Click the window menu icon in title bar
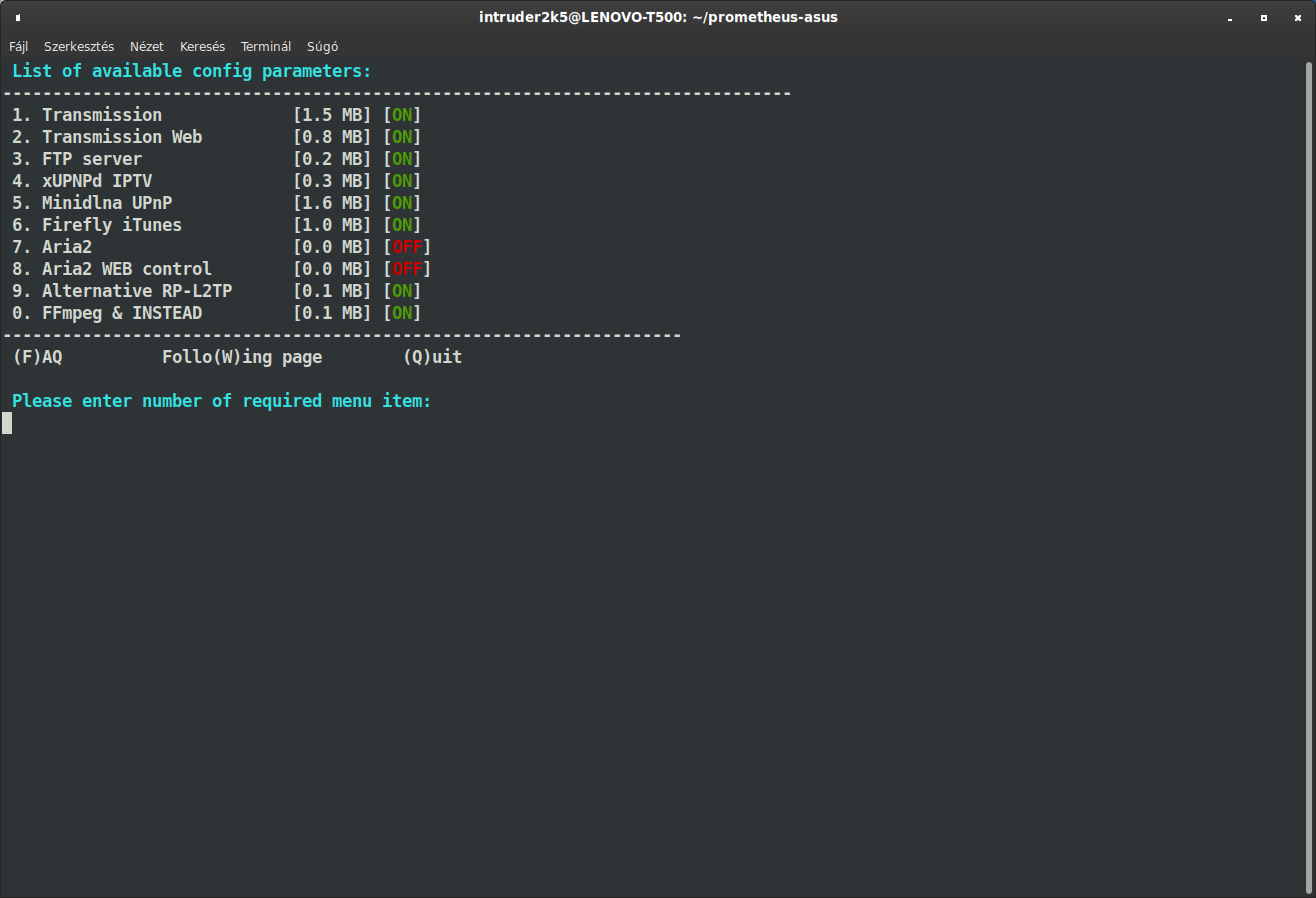The width and height of the screenshot is (1316, 898). click(x=18, y=17)
